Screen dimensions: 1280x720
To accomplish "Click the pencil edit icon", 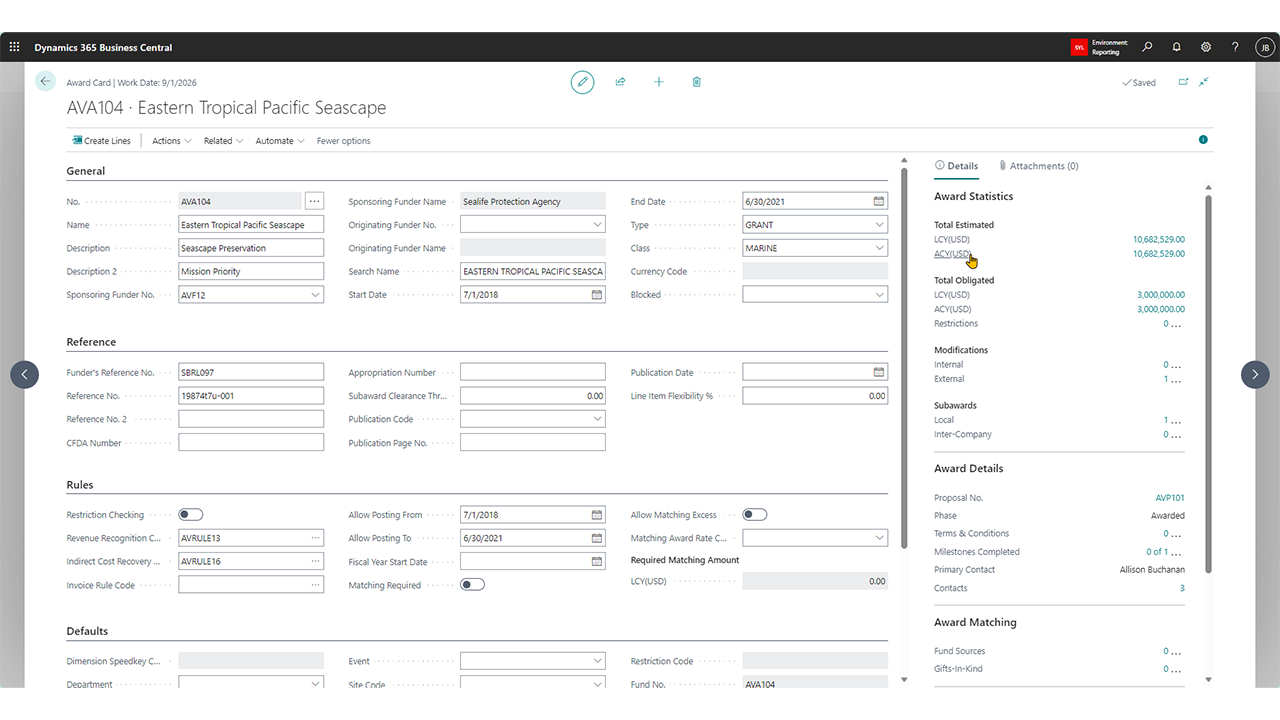I will coord(582,82).
